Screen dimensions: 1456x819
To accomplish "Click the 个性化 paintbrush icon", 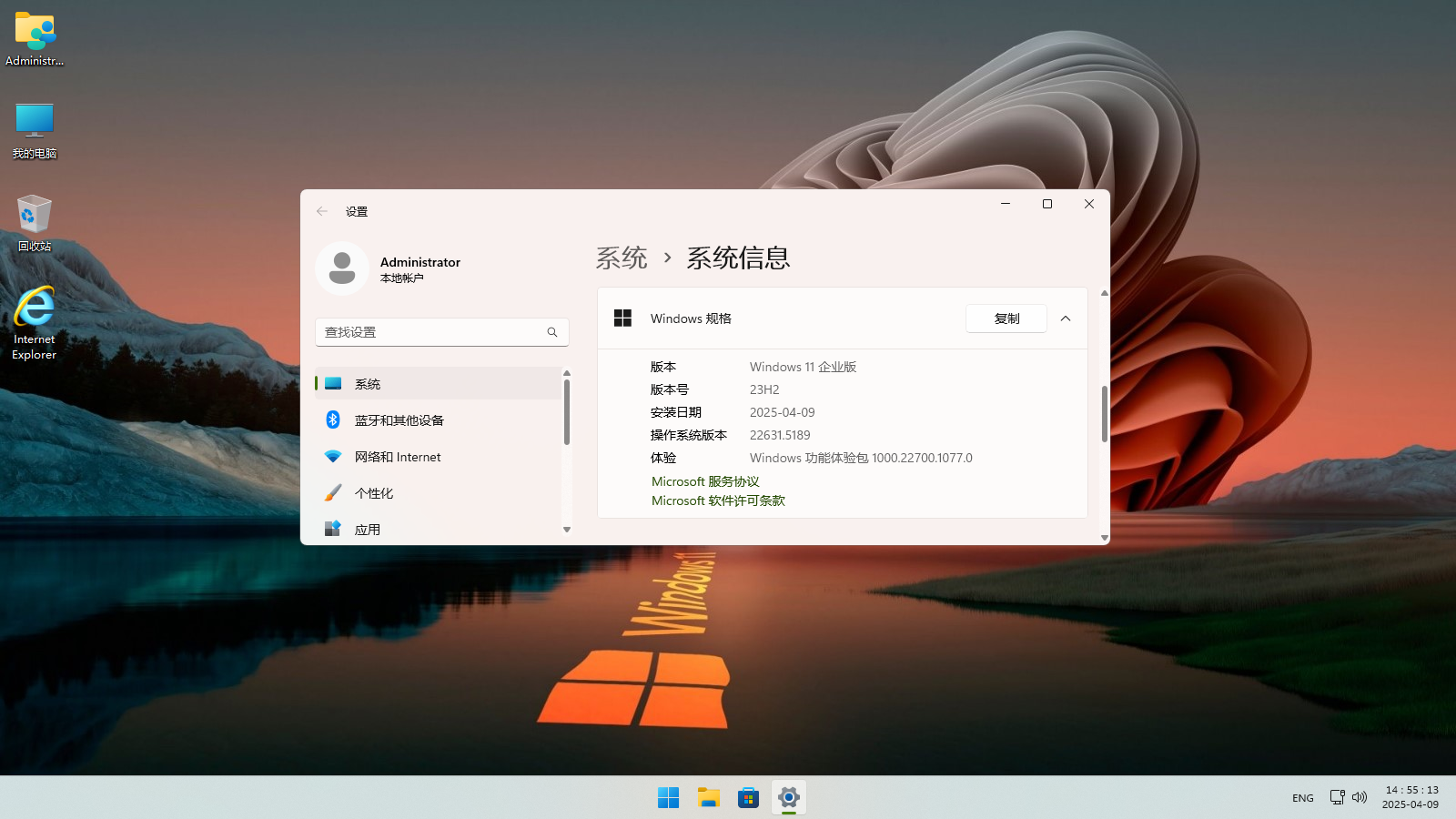I will coord(333,492).
